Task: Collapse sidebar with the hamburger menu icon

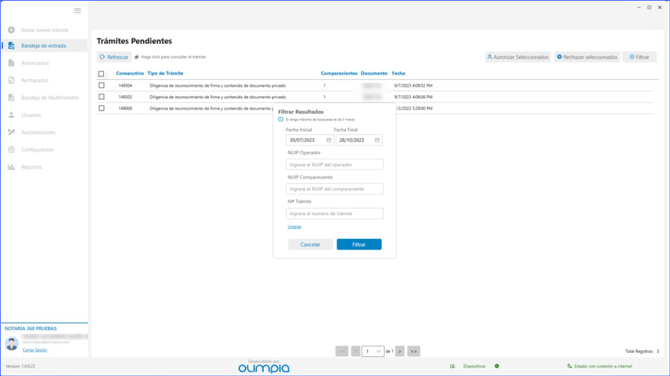Action: tap(77, 11)
